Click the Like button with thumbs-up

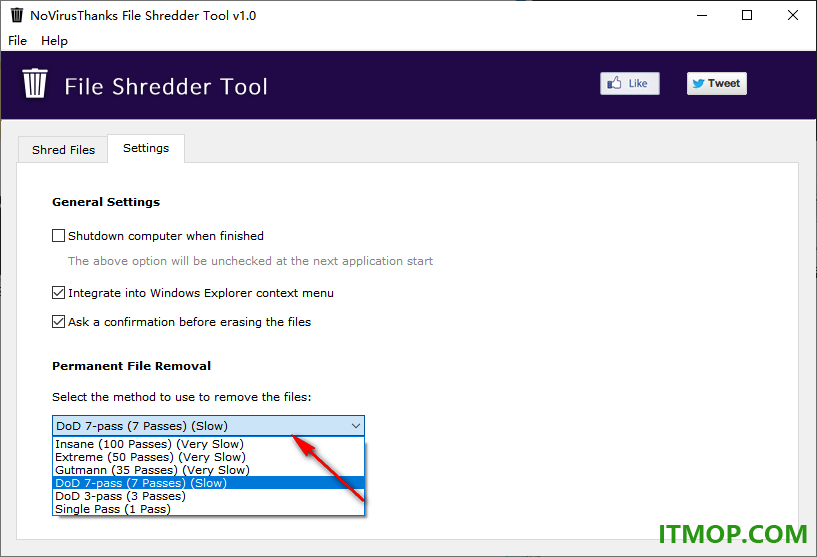point(629,83)
